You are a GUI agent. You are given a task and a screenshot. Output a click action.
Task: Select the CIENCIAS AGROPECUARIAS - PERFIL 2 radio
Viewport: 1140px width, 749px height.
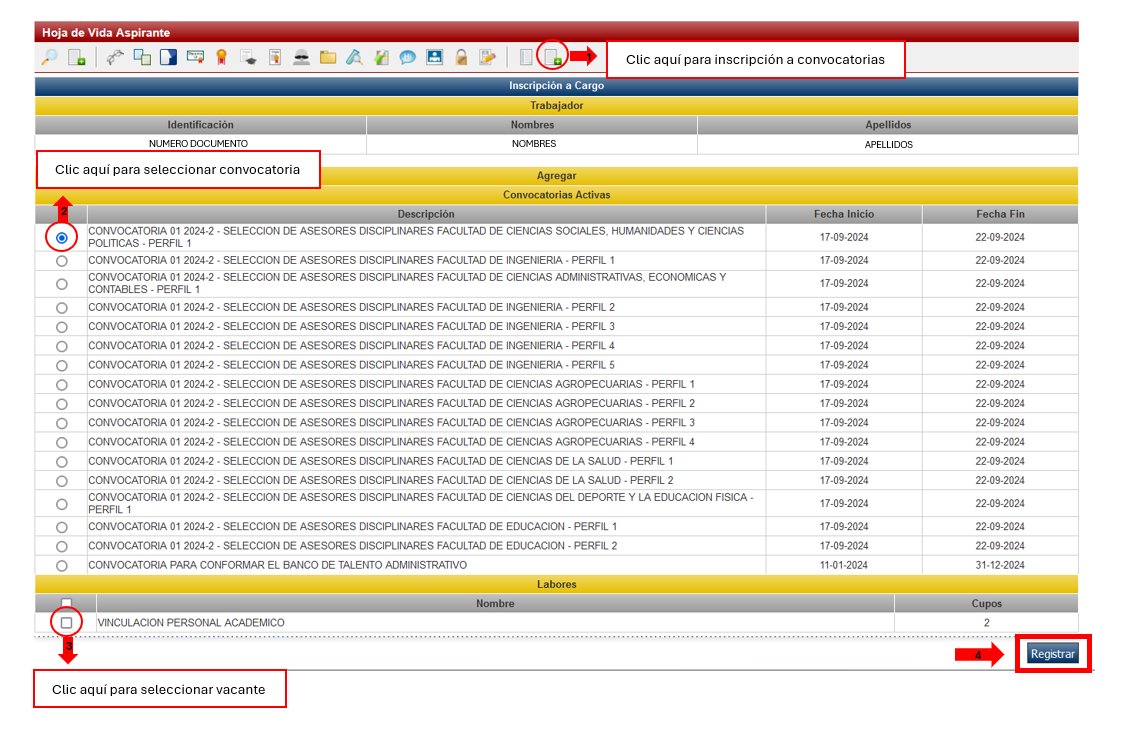pos(62,404)
